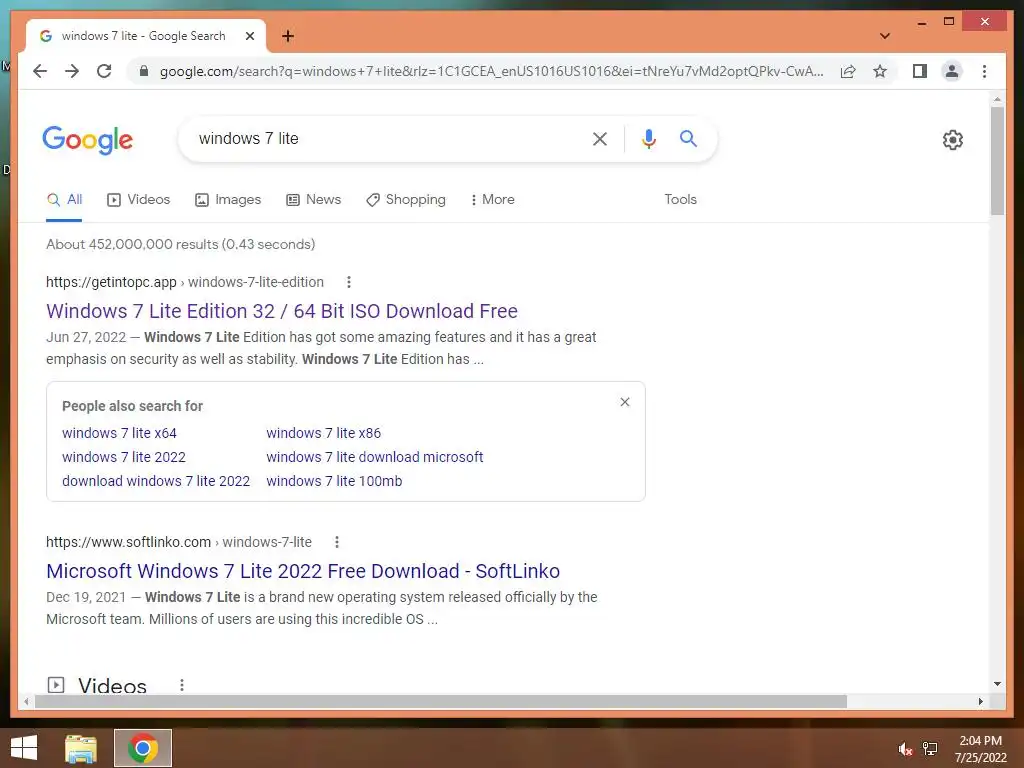The width and height of the screenshot is (1024, 768).
Task: Open Chrome profile avatar menu
Action: pos(952,71)
